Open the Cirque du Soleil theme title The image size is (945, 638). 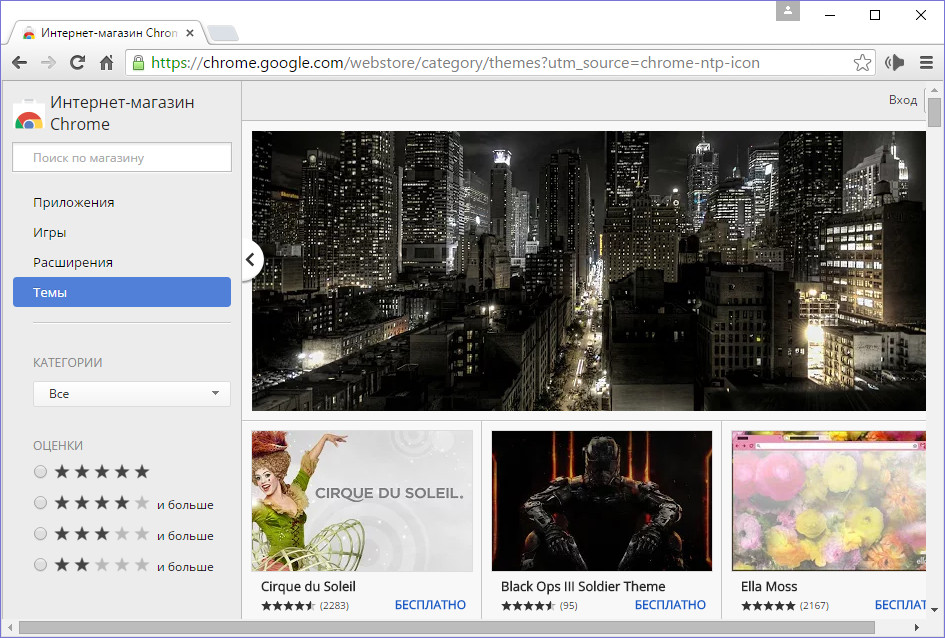308,586
